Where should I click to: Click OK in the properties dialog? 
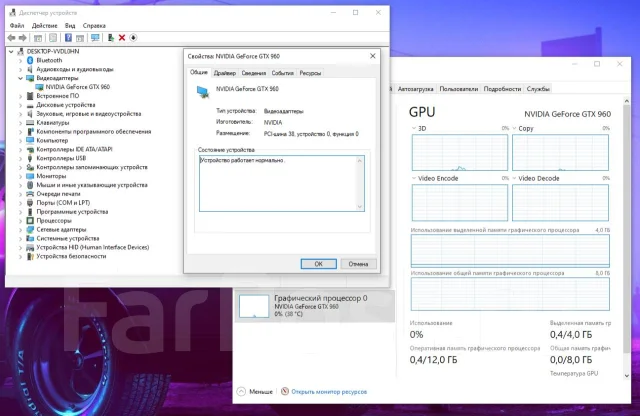319,264
